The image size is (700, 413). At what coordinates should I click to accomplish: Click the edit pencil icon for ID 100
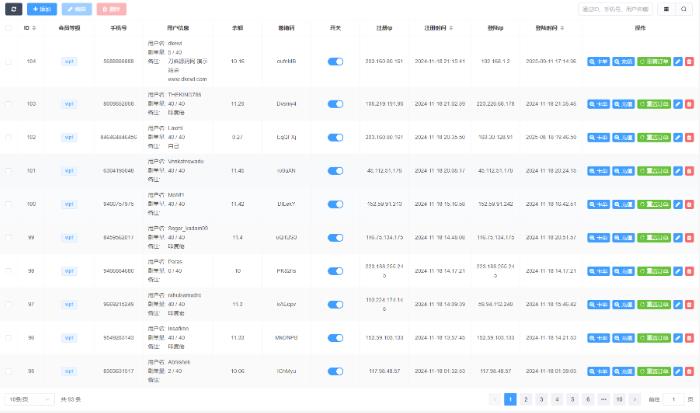click(679, 204)
